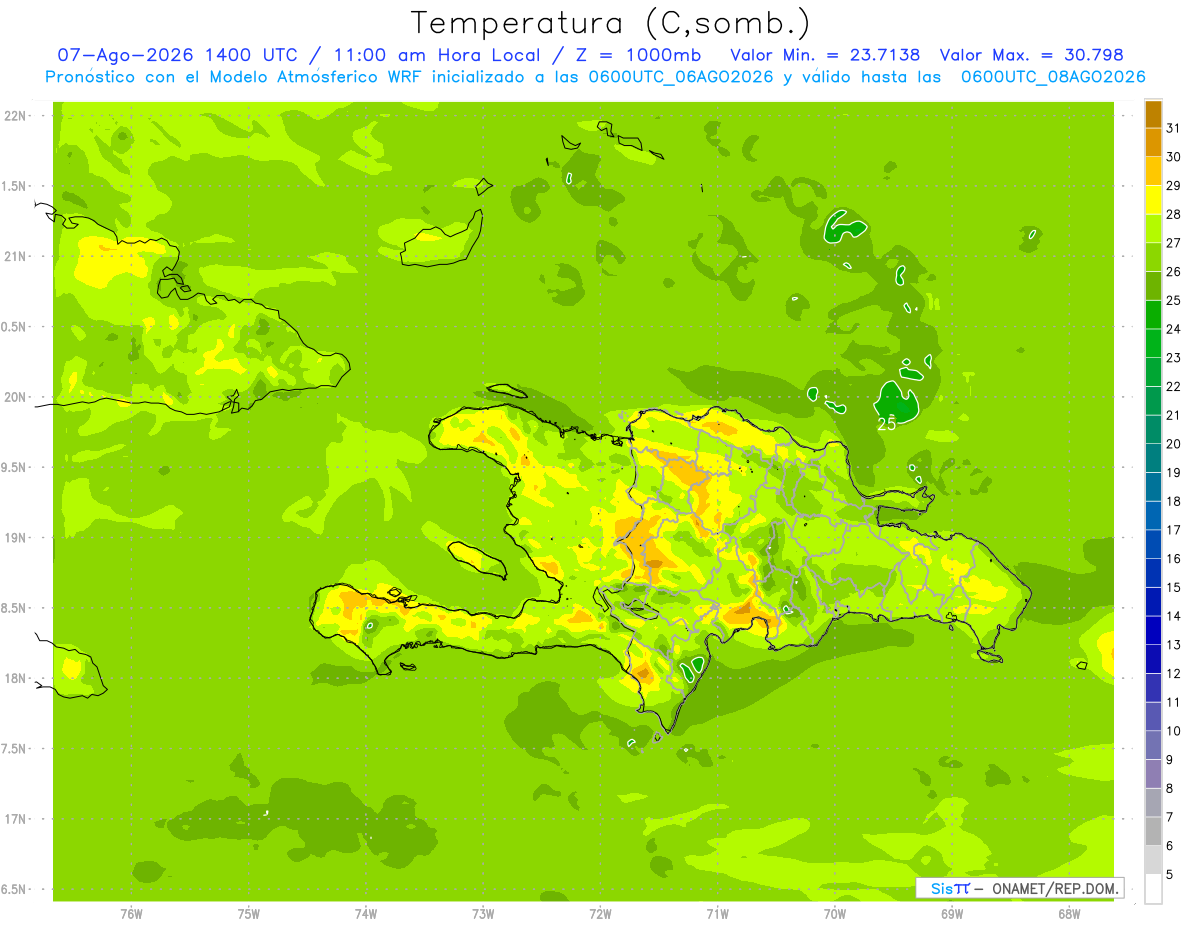
Task: Click the '70W' longitude label
Action: (835, 913)
